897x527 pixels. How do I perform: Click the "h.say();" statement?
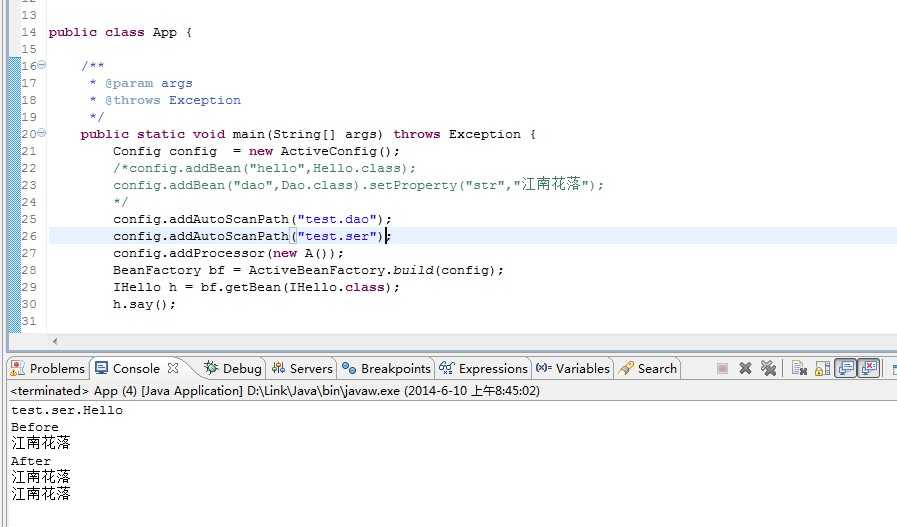144,304
